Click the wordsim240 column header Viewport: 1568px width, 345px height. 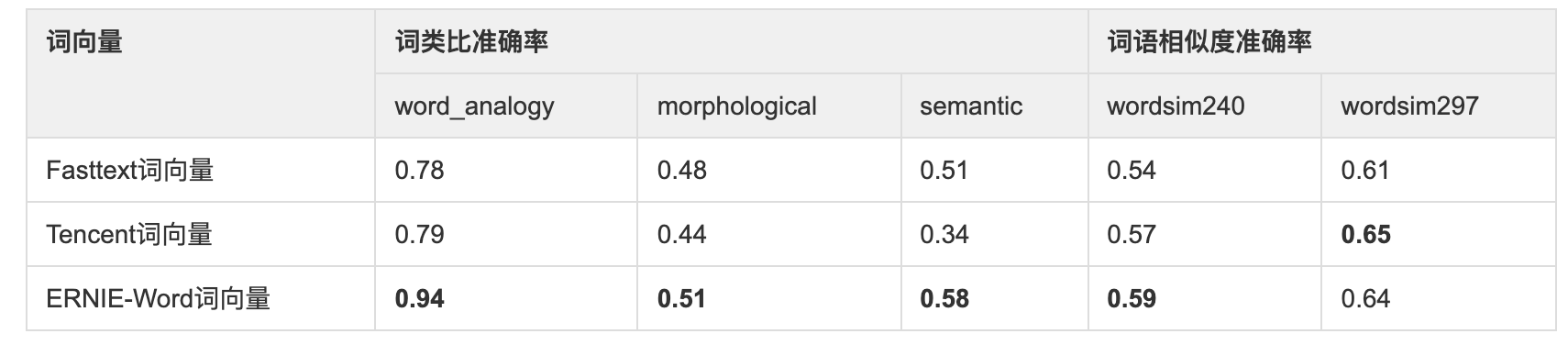click(x=1176, y=106)
